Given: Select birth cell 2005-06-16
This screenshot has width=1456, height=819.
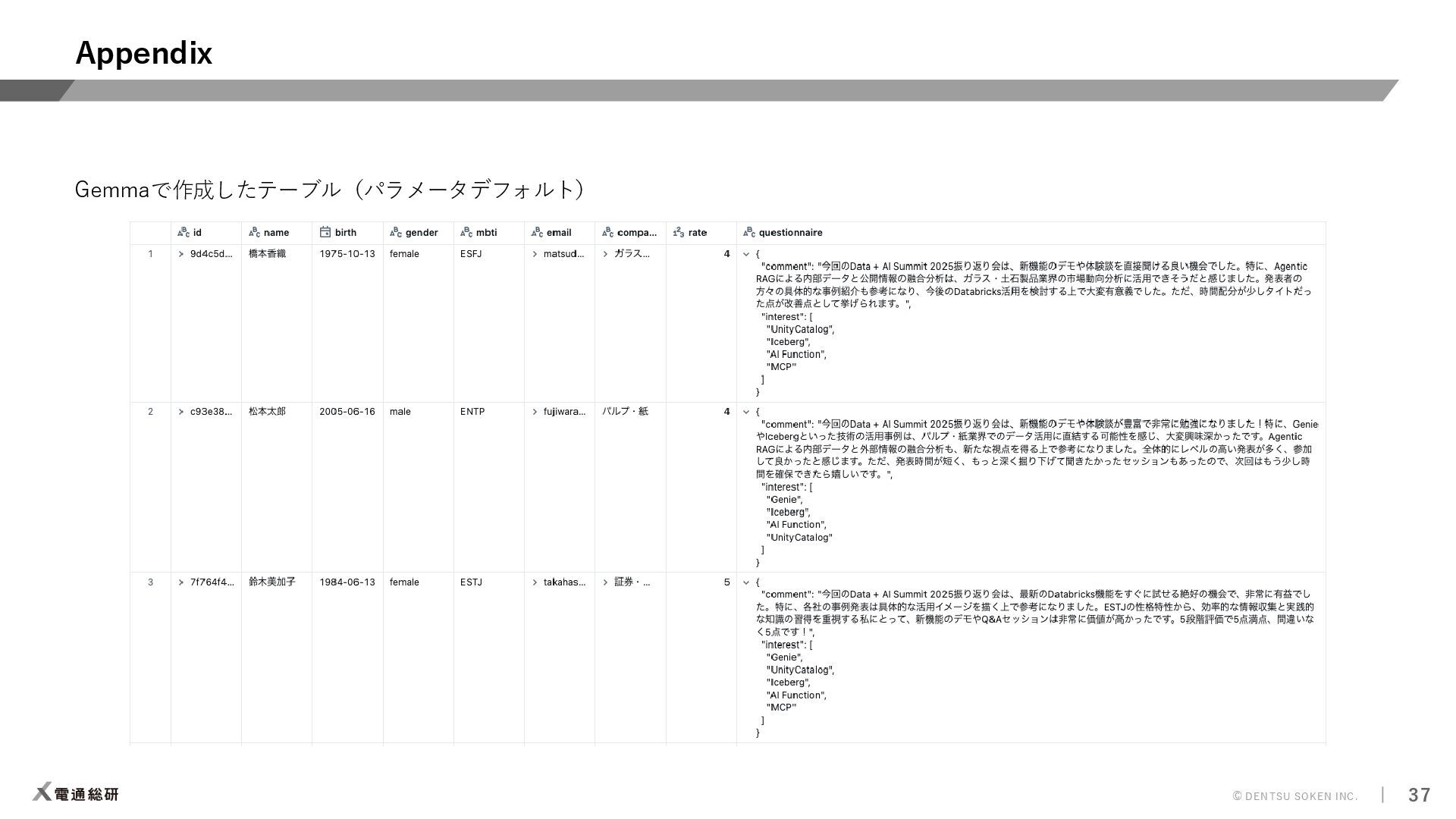Looking at the screenshot, I should coord(347,412).
